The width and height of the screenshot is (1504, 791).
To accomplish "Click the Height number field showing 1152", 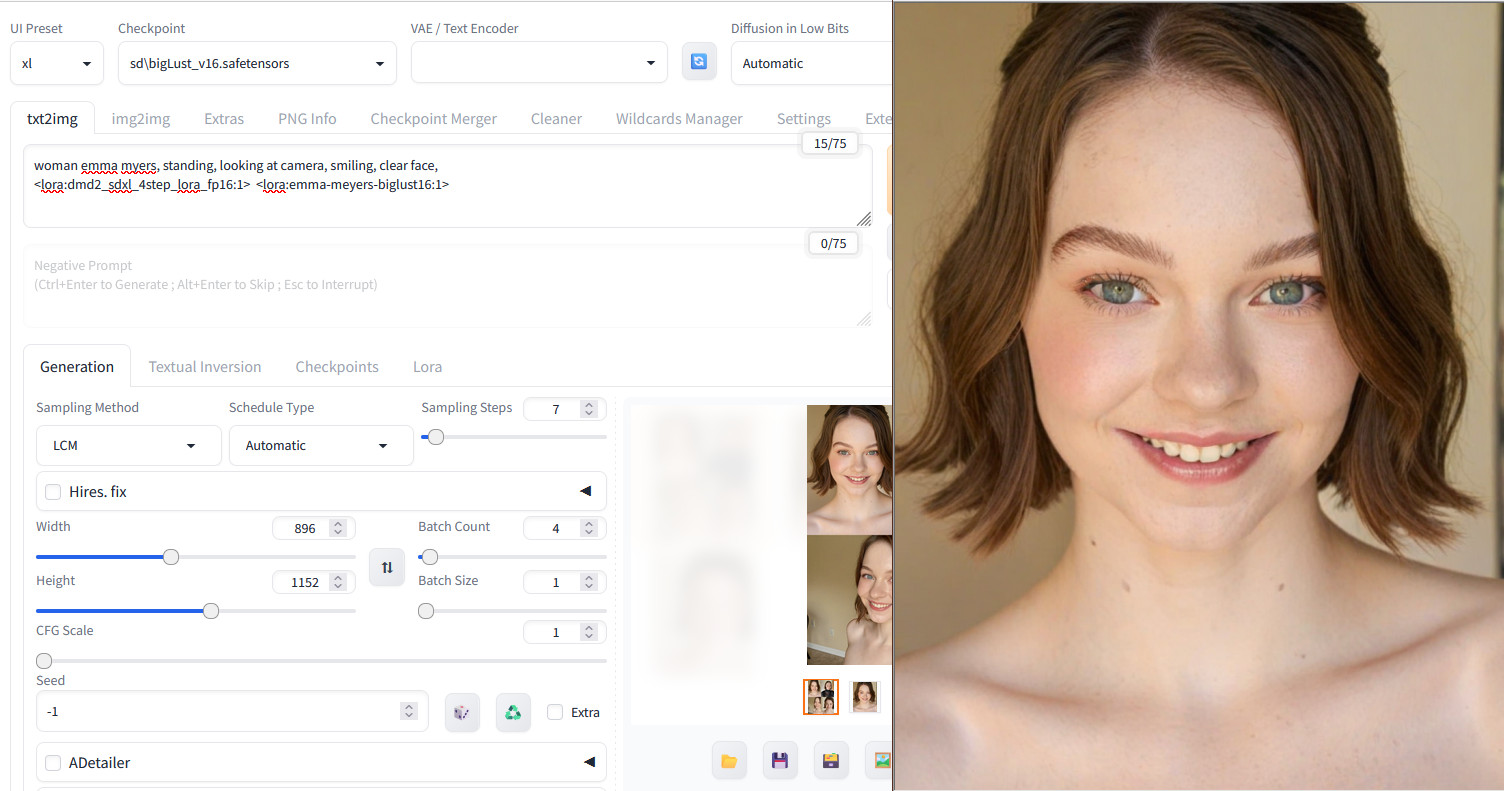I will pos(314,582).
